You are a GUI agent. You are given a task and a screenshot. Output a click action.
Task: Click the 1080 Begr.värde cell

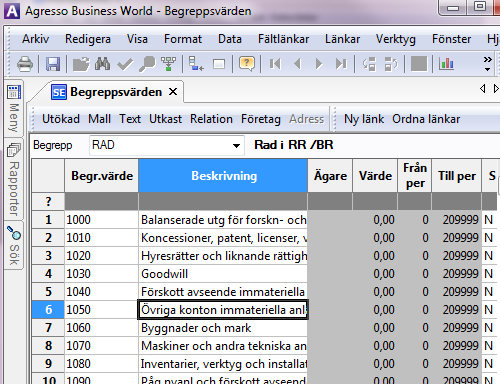[102, 364]
